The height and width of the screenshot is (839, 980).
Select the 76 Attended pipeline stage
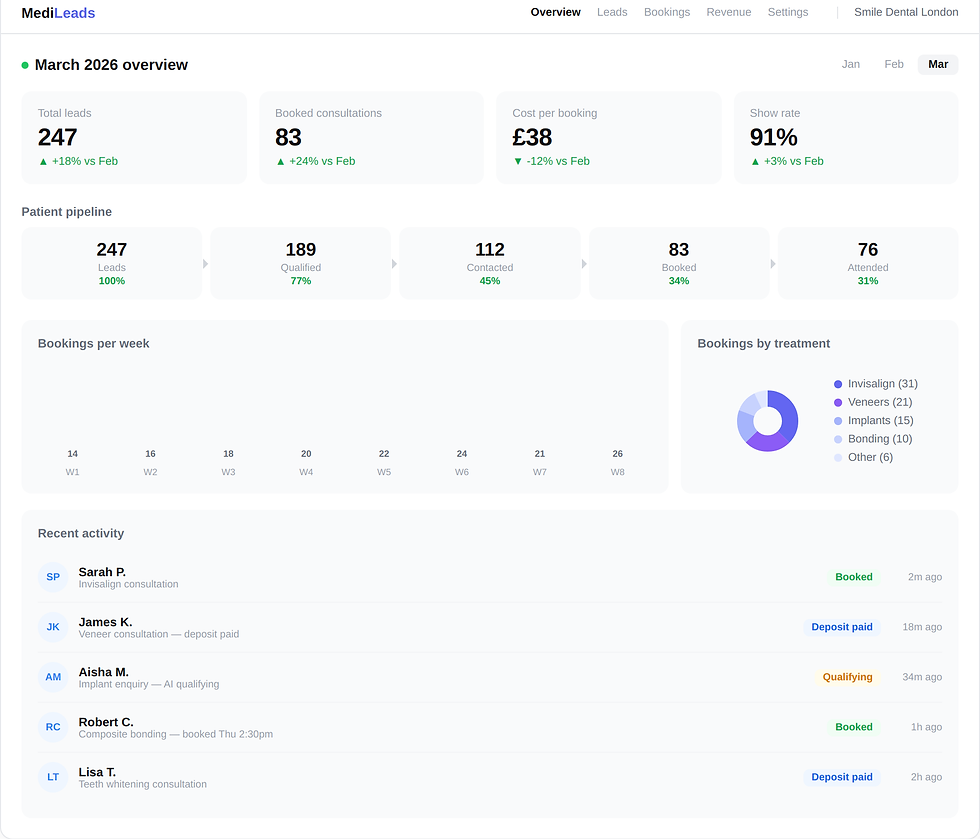(x=868, y=263)
